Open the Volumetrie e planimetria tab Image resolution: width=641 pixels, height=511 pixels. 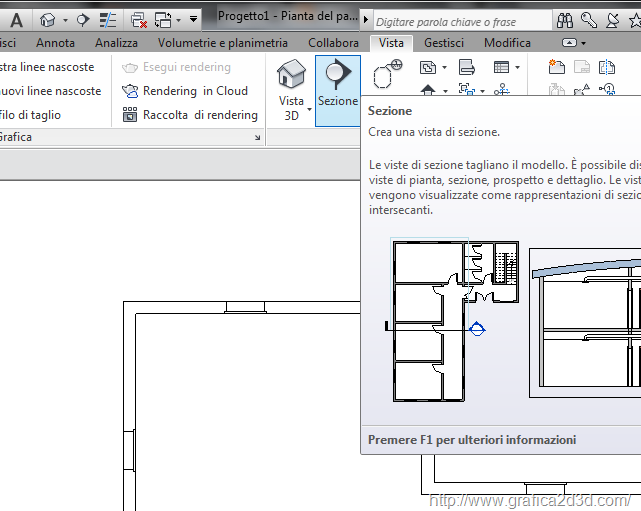click(222, 43)
